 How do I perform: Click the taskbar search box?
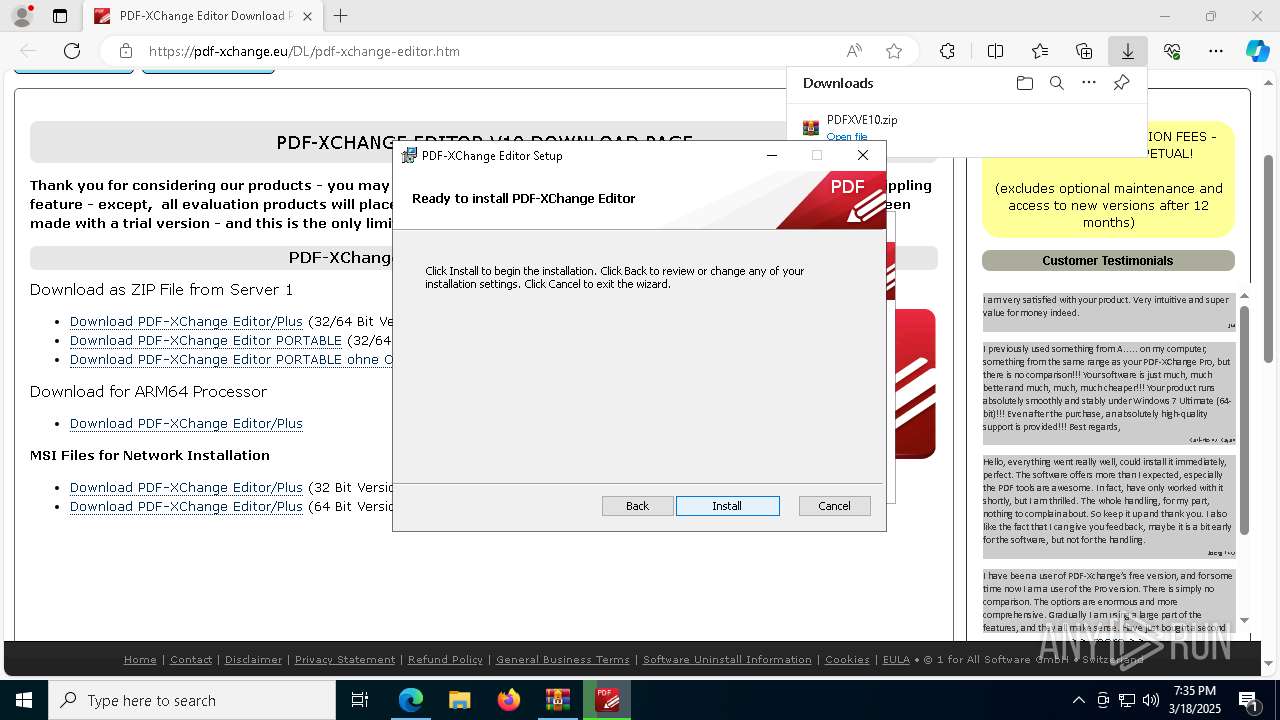point(192,700)
